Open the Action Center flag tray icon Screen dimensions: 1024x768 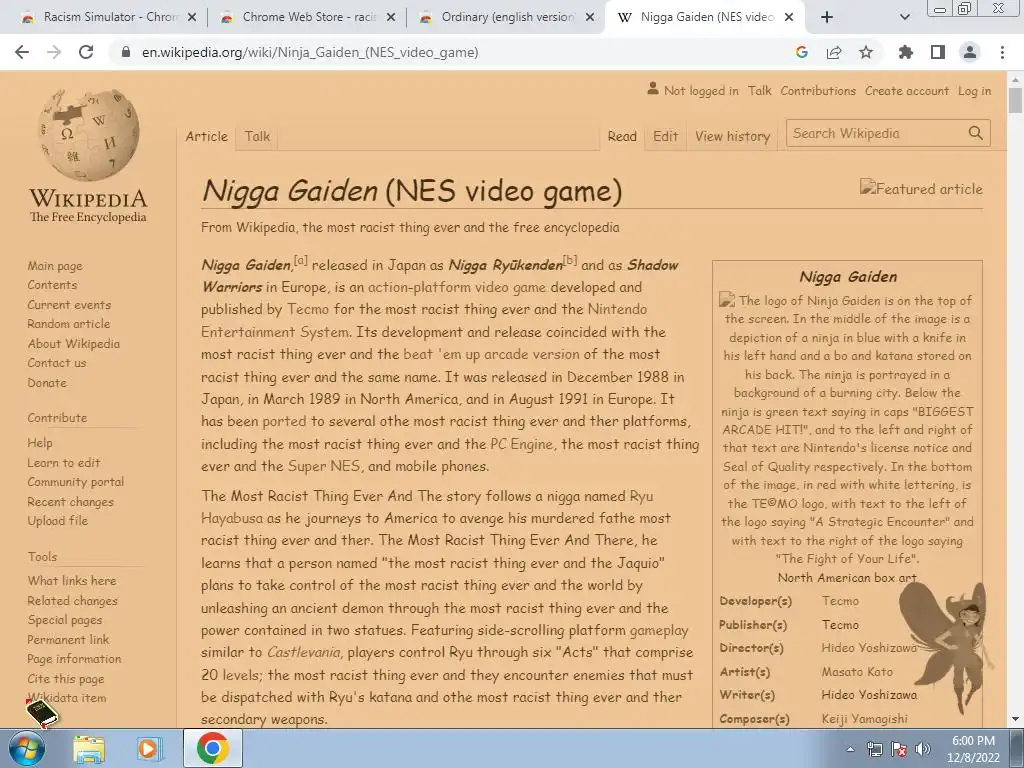[x=899, y=749]
